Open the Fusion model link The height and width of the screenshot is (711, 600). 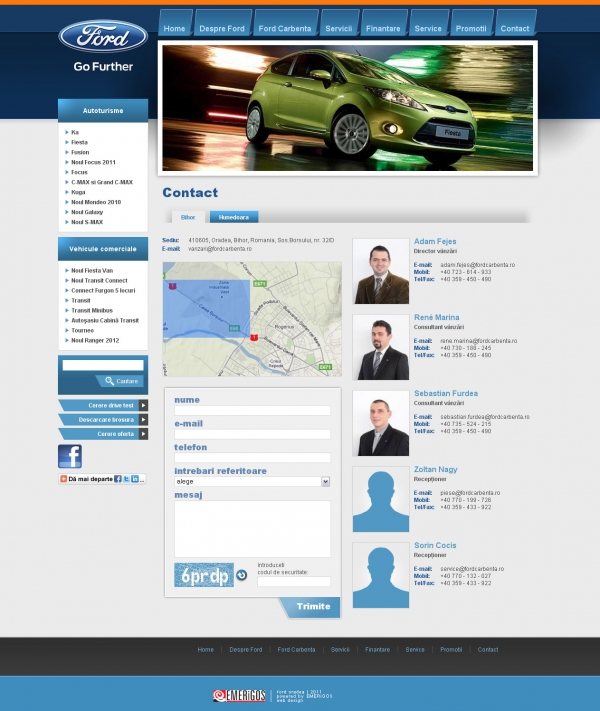80,152
